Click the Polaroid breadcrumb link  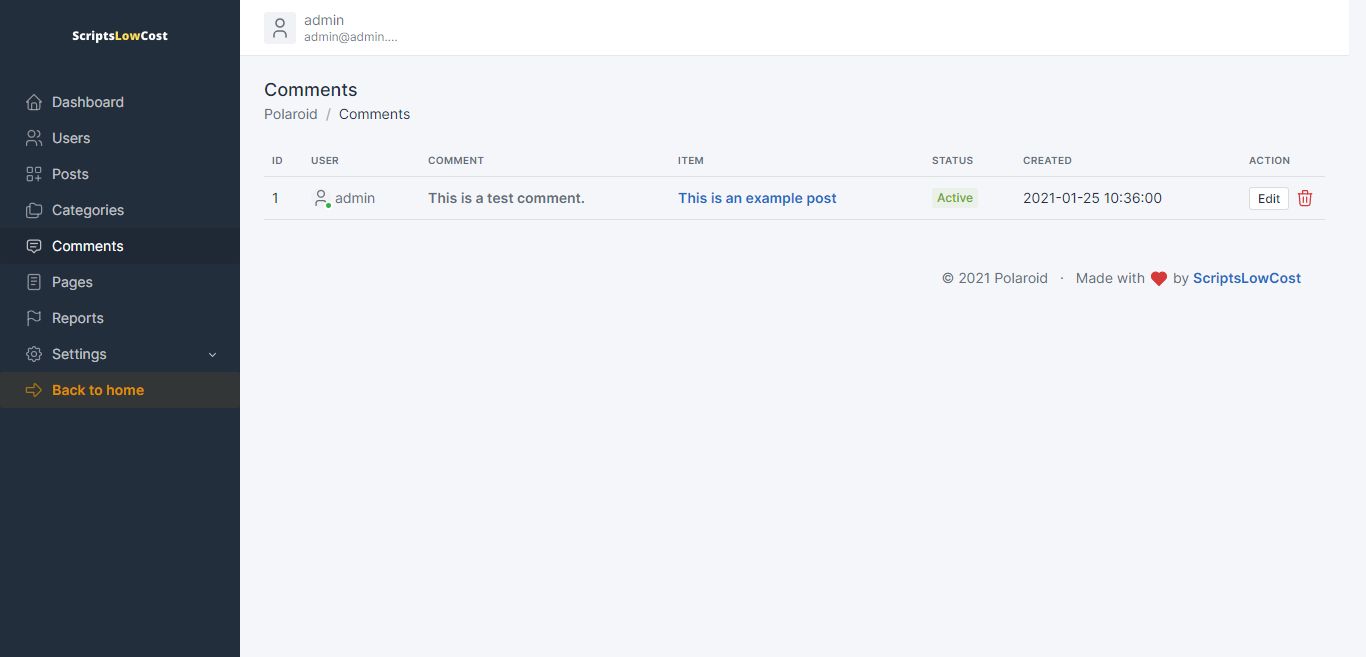(x=291, y=114)
